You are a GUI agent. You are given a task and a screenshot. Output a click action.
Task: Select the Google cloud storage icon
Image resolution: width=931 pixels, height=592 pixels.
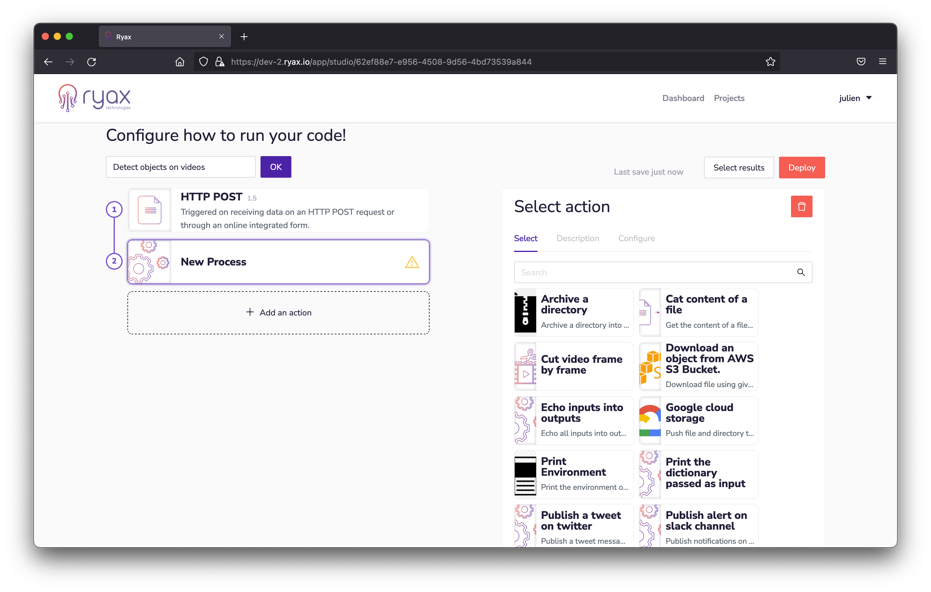pyautogui.click(x=650, y=420)
